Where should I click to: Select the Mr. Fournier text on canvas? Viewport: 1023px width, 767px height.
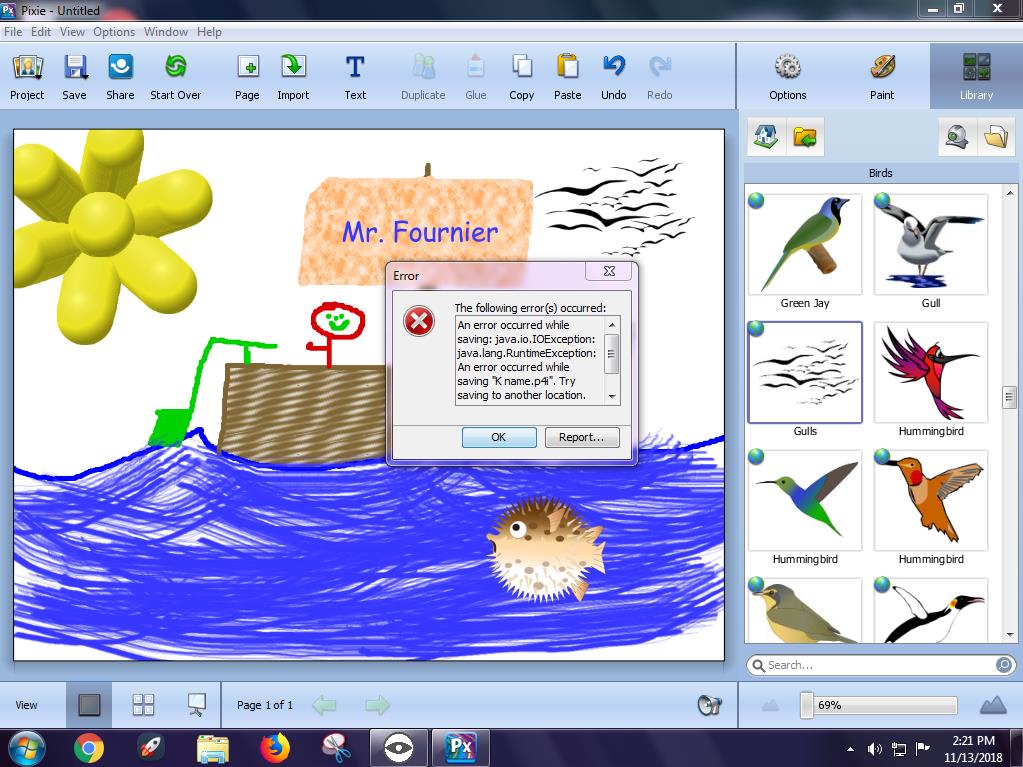pos(420,232)
